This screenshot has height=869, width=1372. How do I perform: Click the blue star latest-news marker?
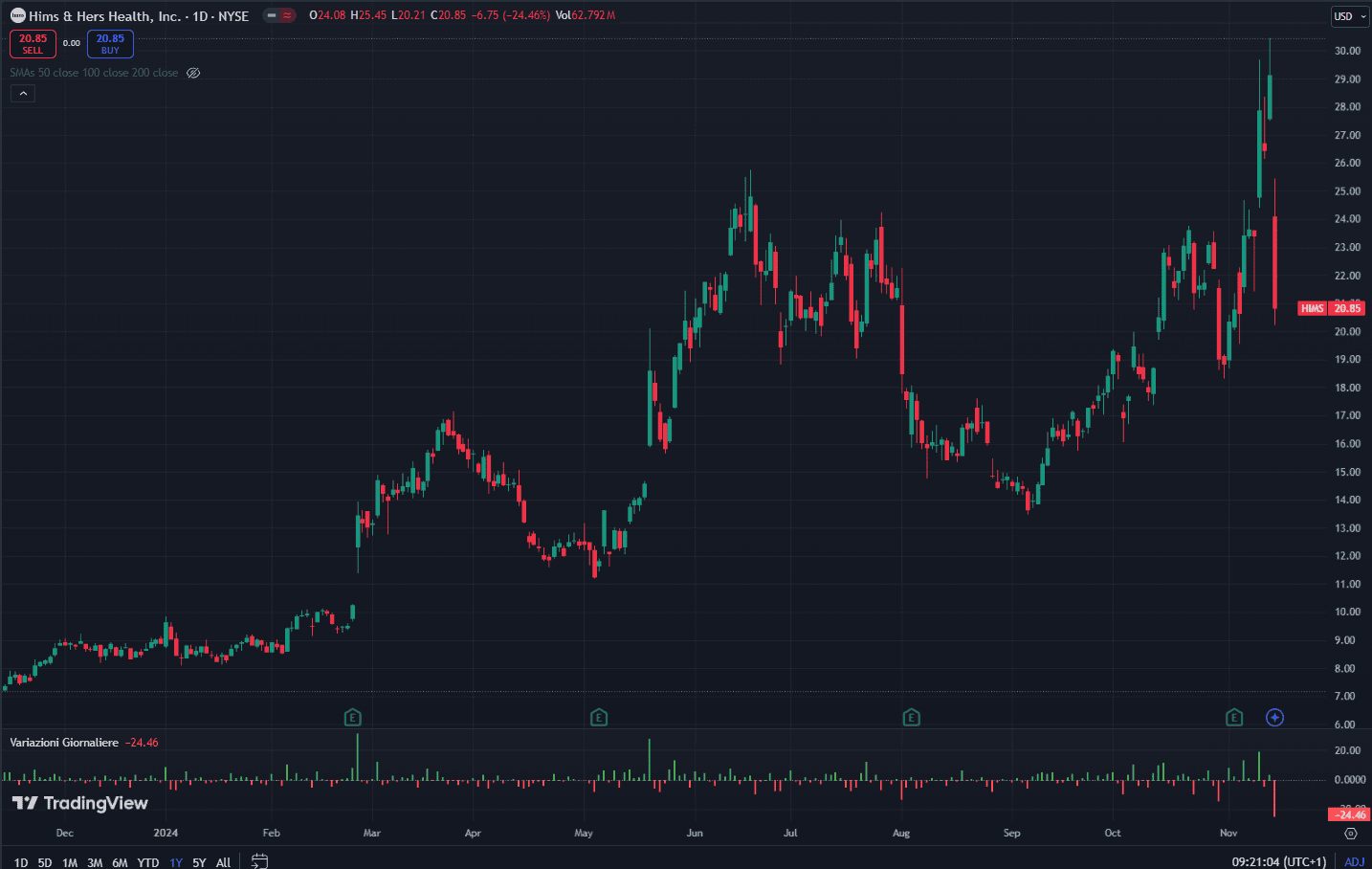pos(1274,717)
